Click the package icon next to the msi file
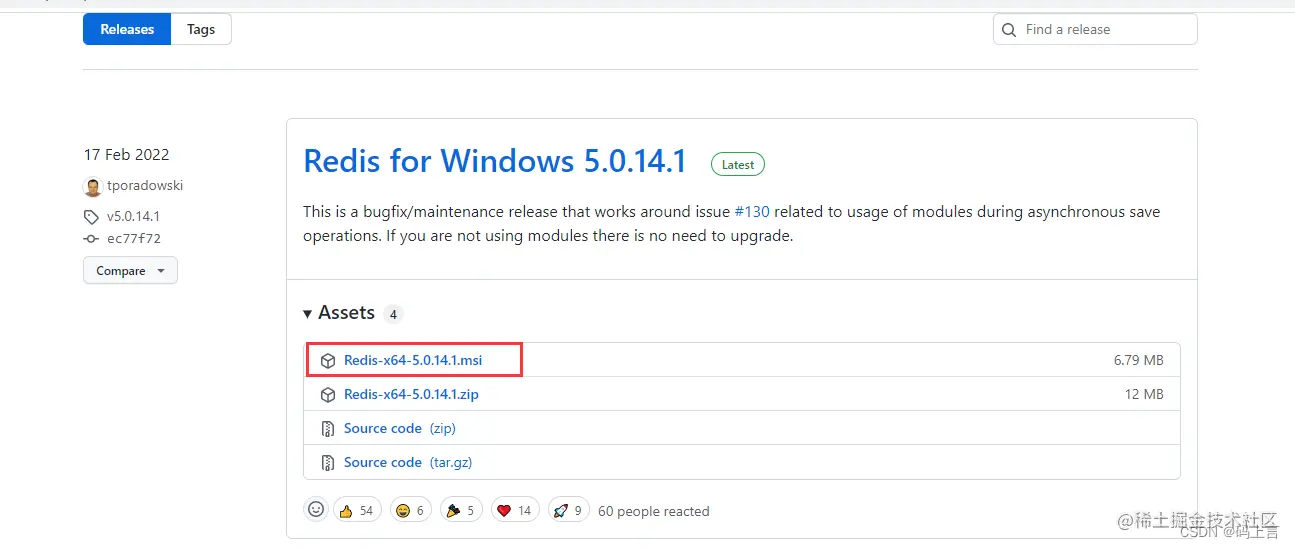The width and height of the screenshot is (1295, 548). pyautogui.click(x=328, y=360)
